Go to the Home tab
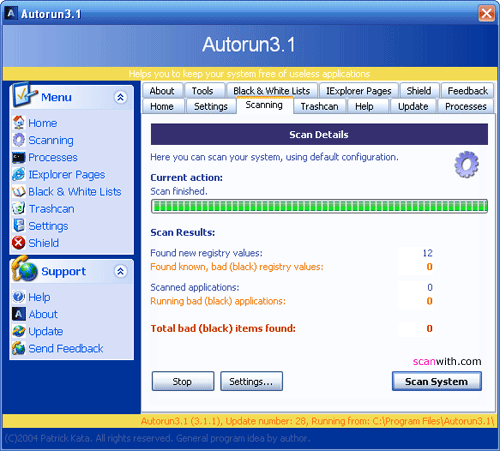This screenshot has width=500, height=451. click(x=162, y=106)
